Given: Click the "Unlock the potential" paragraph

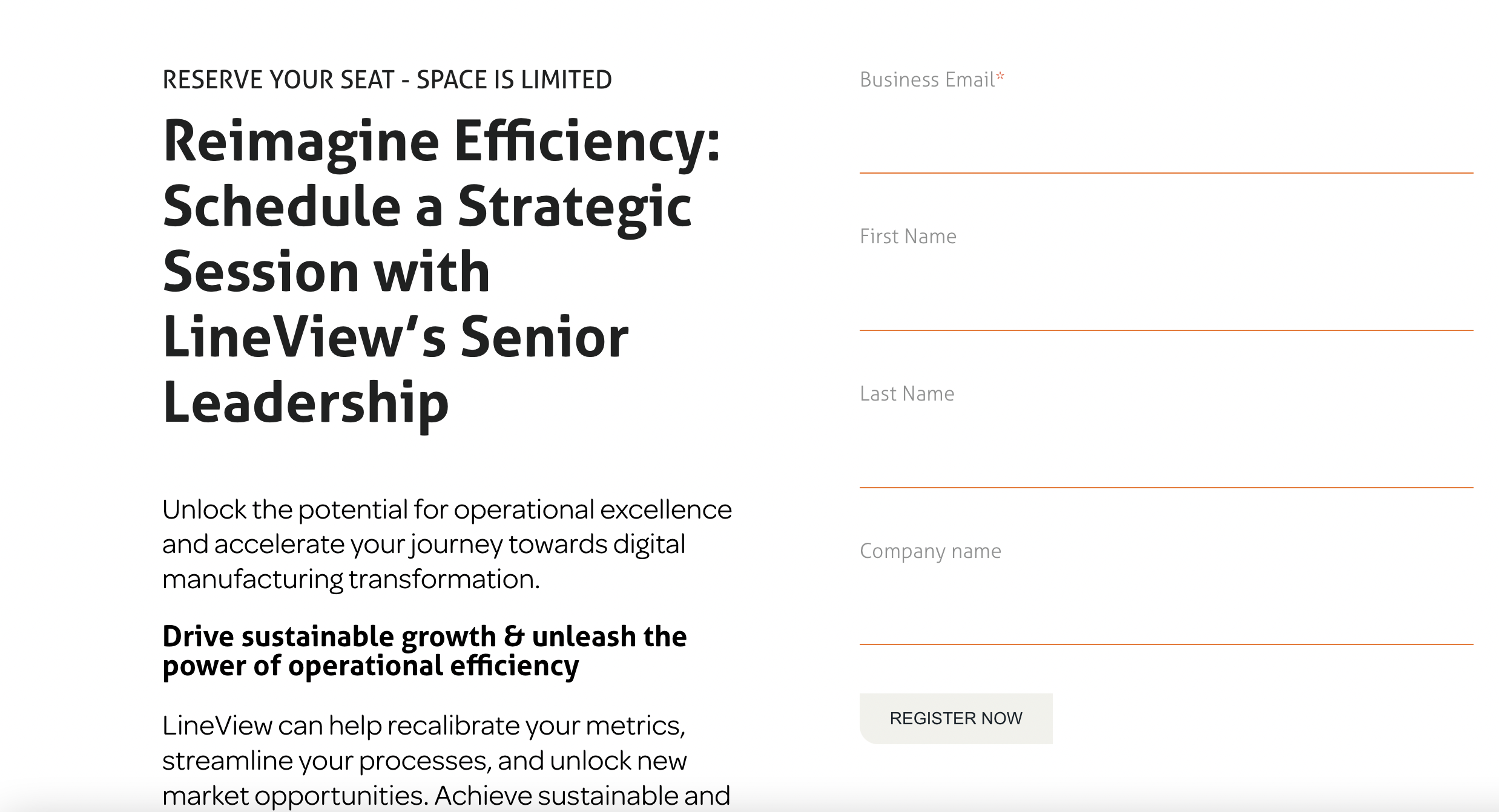Looking at the screenshot, I should point(447,510).
